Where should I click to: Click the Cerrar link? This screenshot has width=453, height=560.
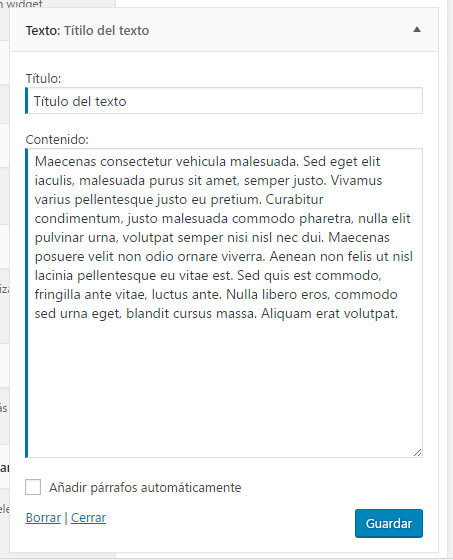coord(88,518)
